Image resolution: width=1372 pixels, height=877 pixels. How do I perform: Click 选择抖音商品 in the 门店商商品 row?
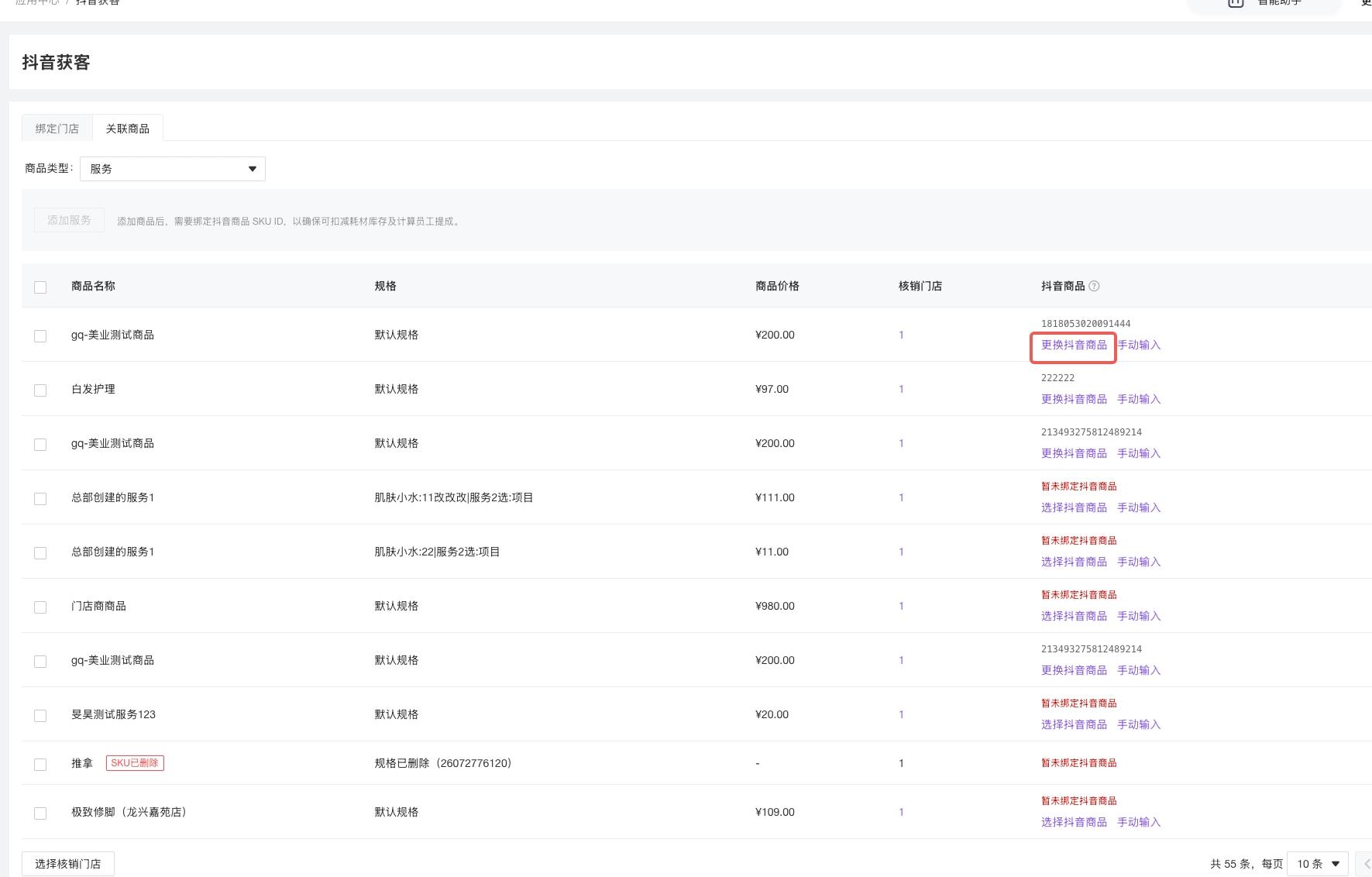point(1074,616)
